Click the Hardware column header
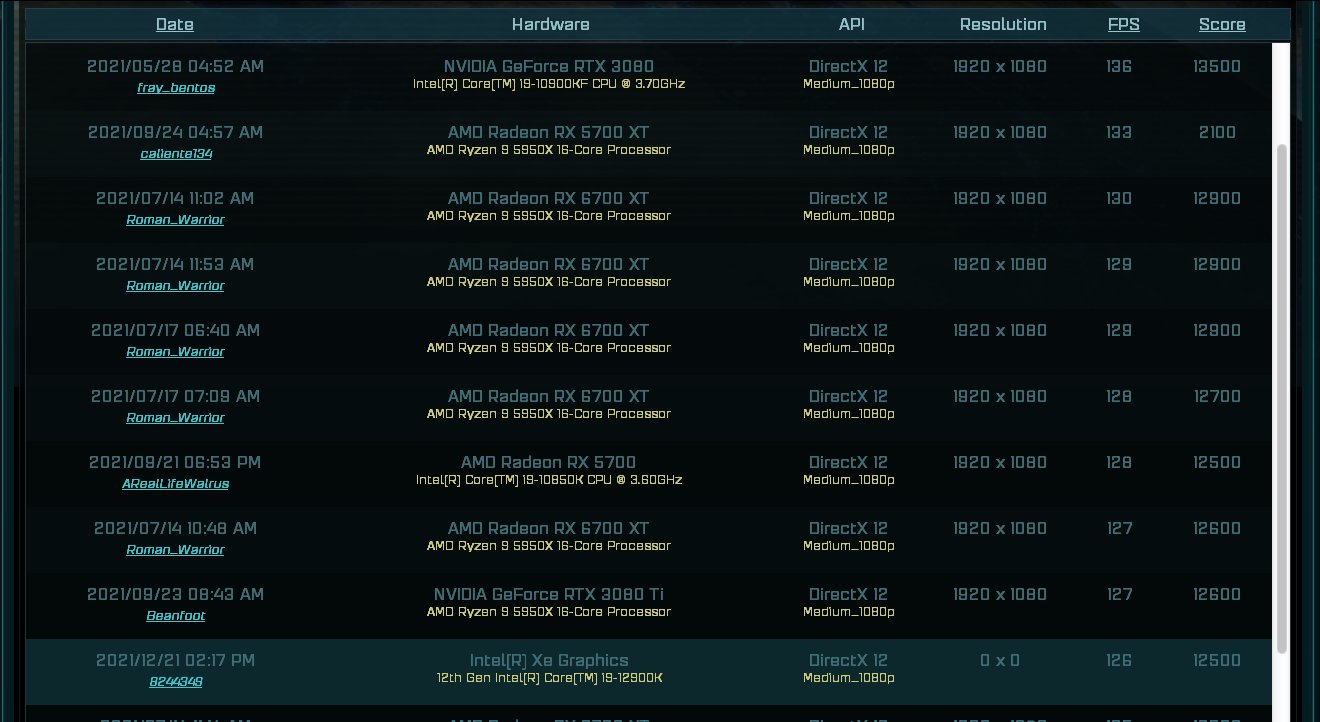This screenshot has width=1320, height=722. tap(550, 24)
